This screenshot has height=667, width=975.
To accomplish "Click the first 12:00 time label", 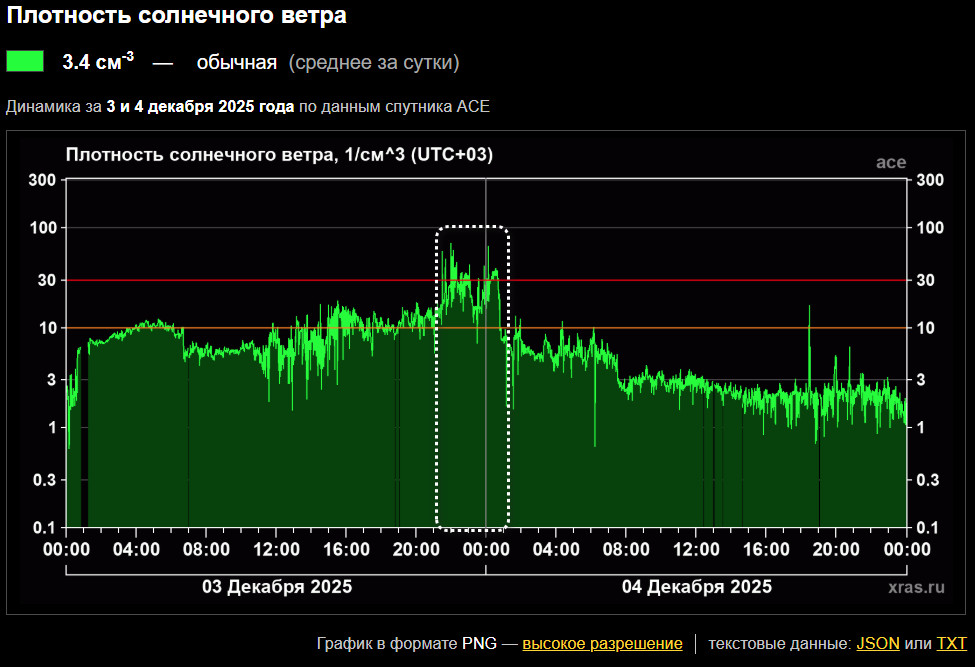I will (x=276, y=549).
